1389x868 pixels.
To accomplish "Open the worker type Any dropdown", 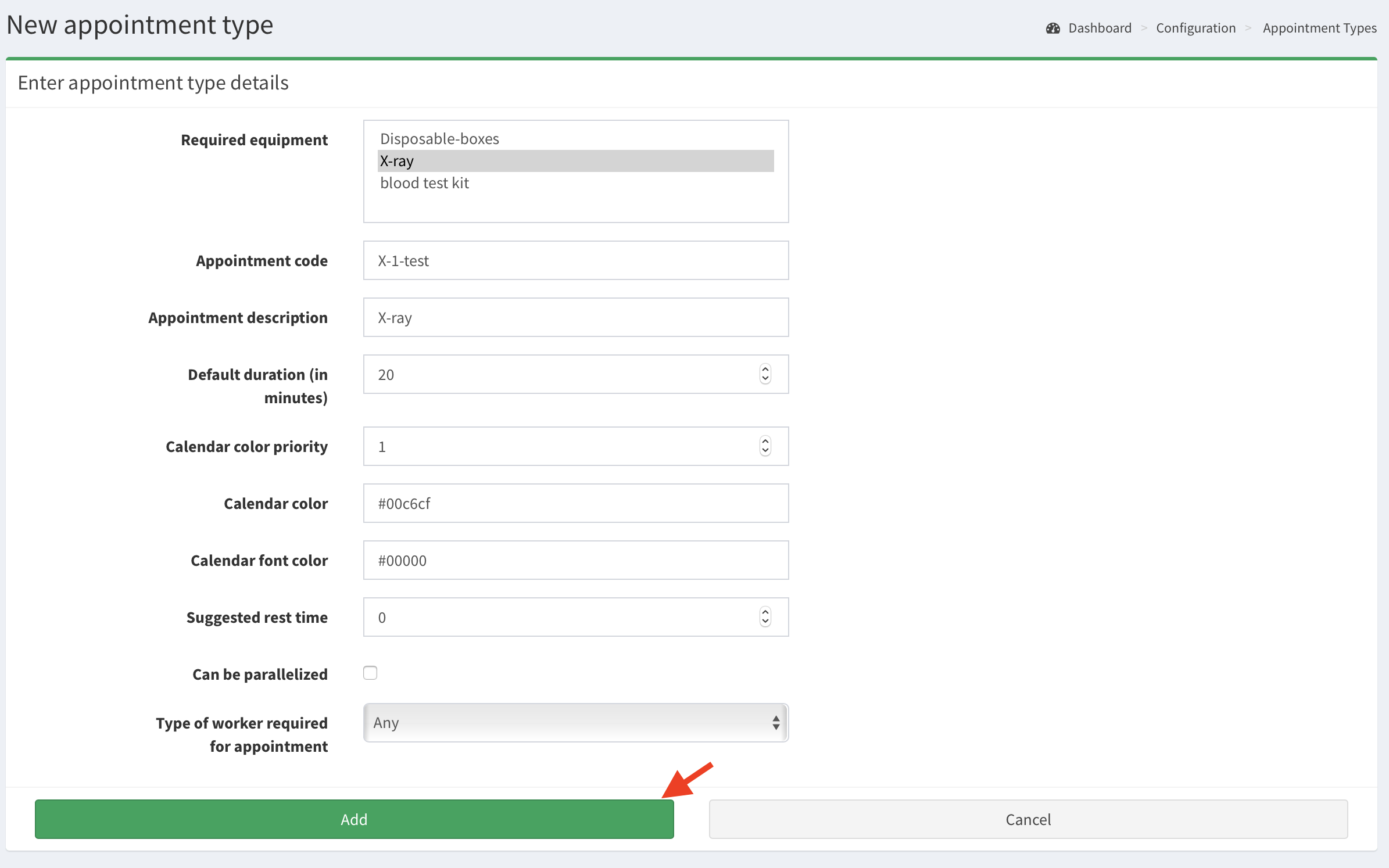I will tap(575, 723).
